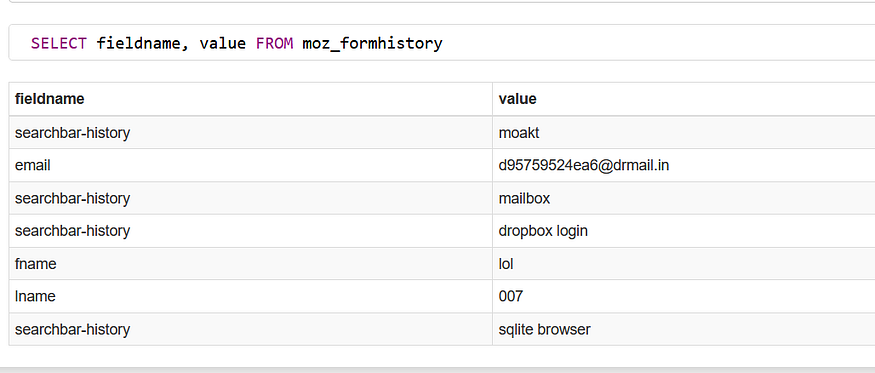Click searchbar-history cell beside mailbox
This screenshot has height=373, width=875.
point(251,198)
